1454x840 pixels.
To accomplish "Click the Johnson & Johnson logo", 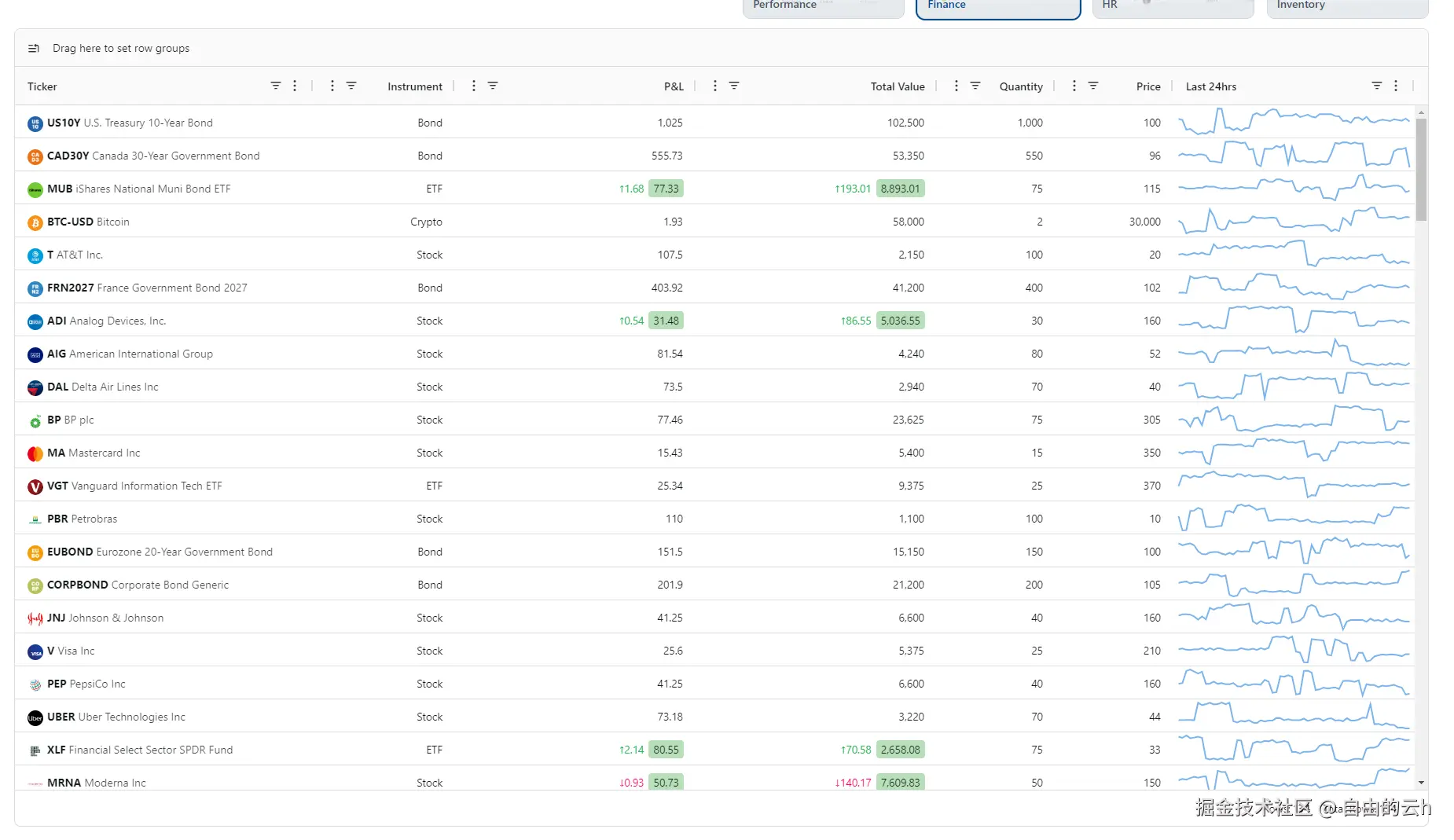I will pos(35,618).
